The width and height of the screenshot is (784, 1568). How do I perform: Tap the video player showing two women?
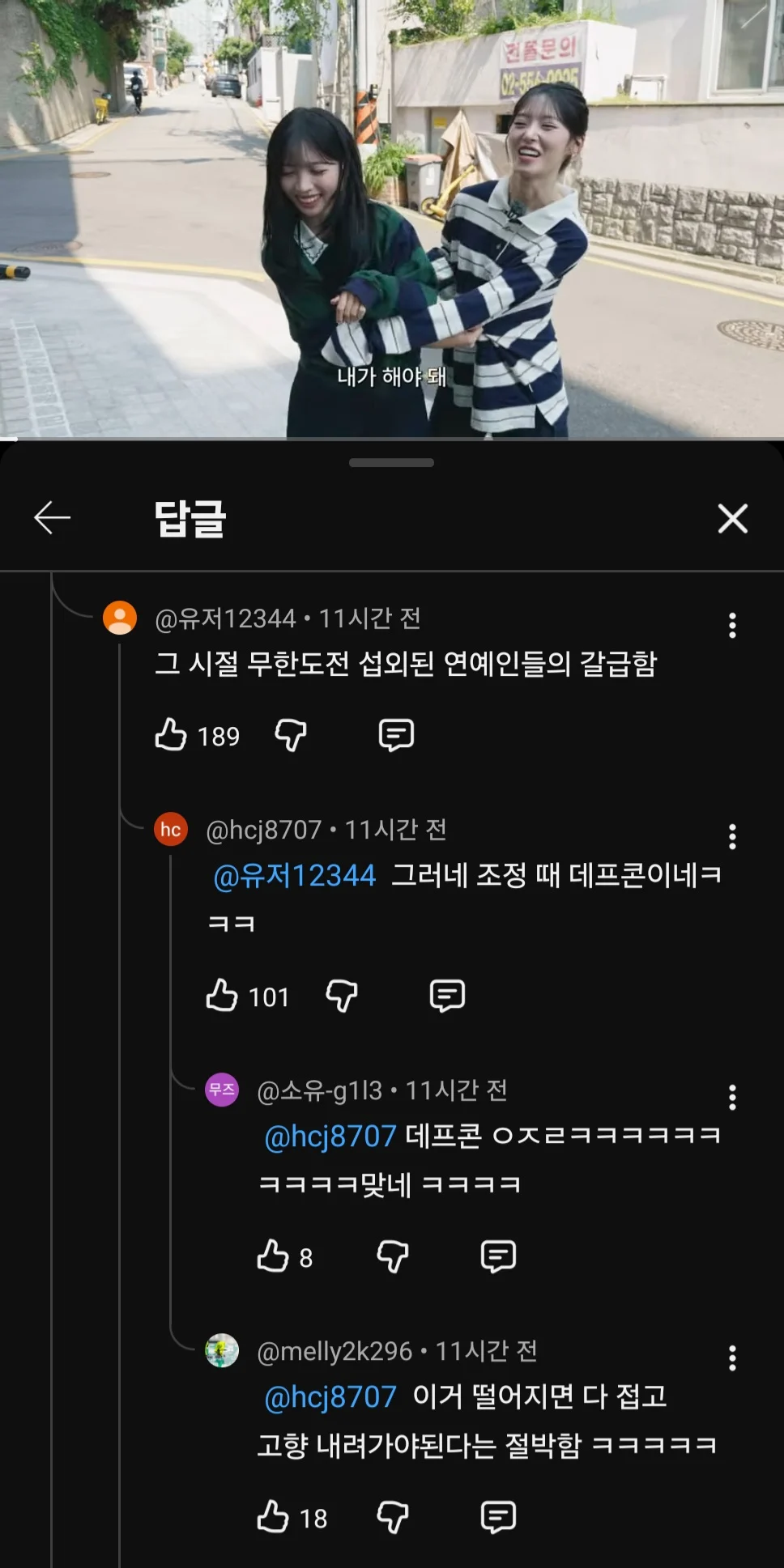coord(392,219)
